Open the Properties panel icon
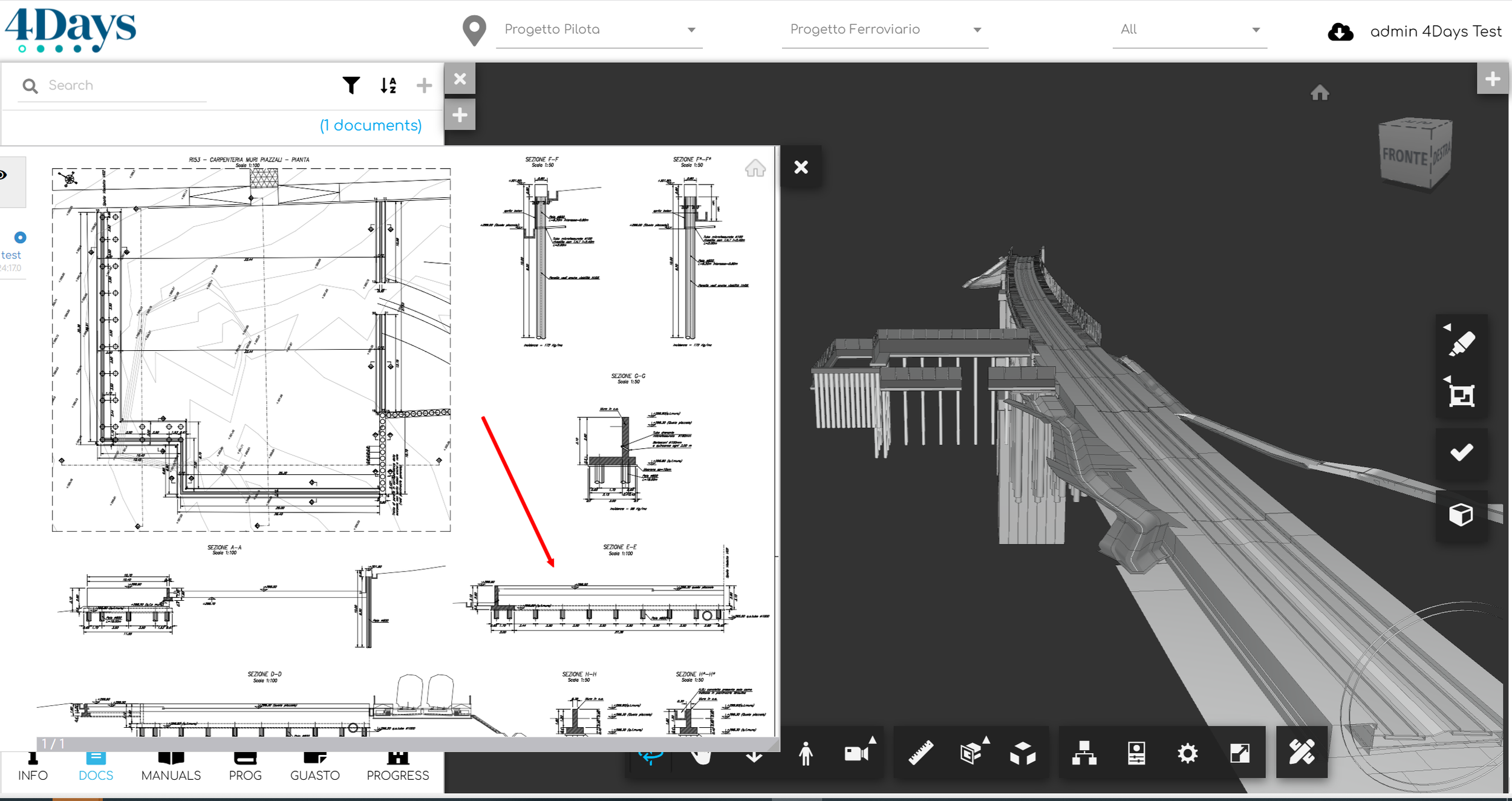This screenshot has height=801, width=1512. tap(1136, 753)
